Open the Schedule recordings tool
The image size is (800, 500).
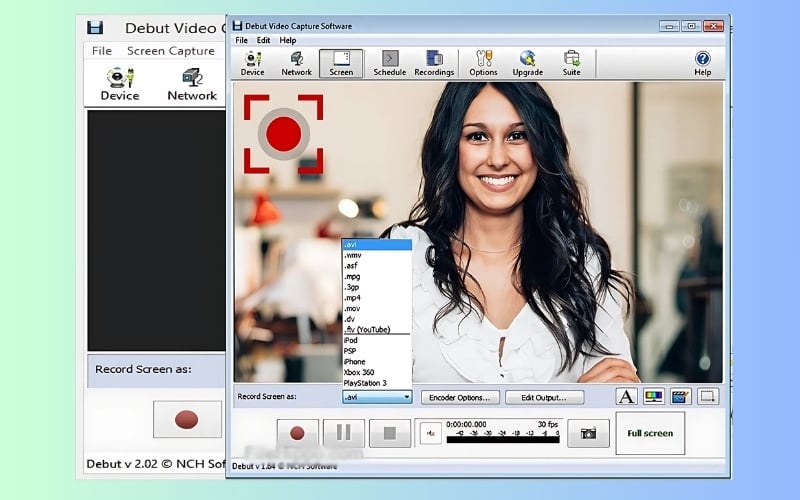(389, 64)
